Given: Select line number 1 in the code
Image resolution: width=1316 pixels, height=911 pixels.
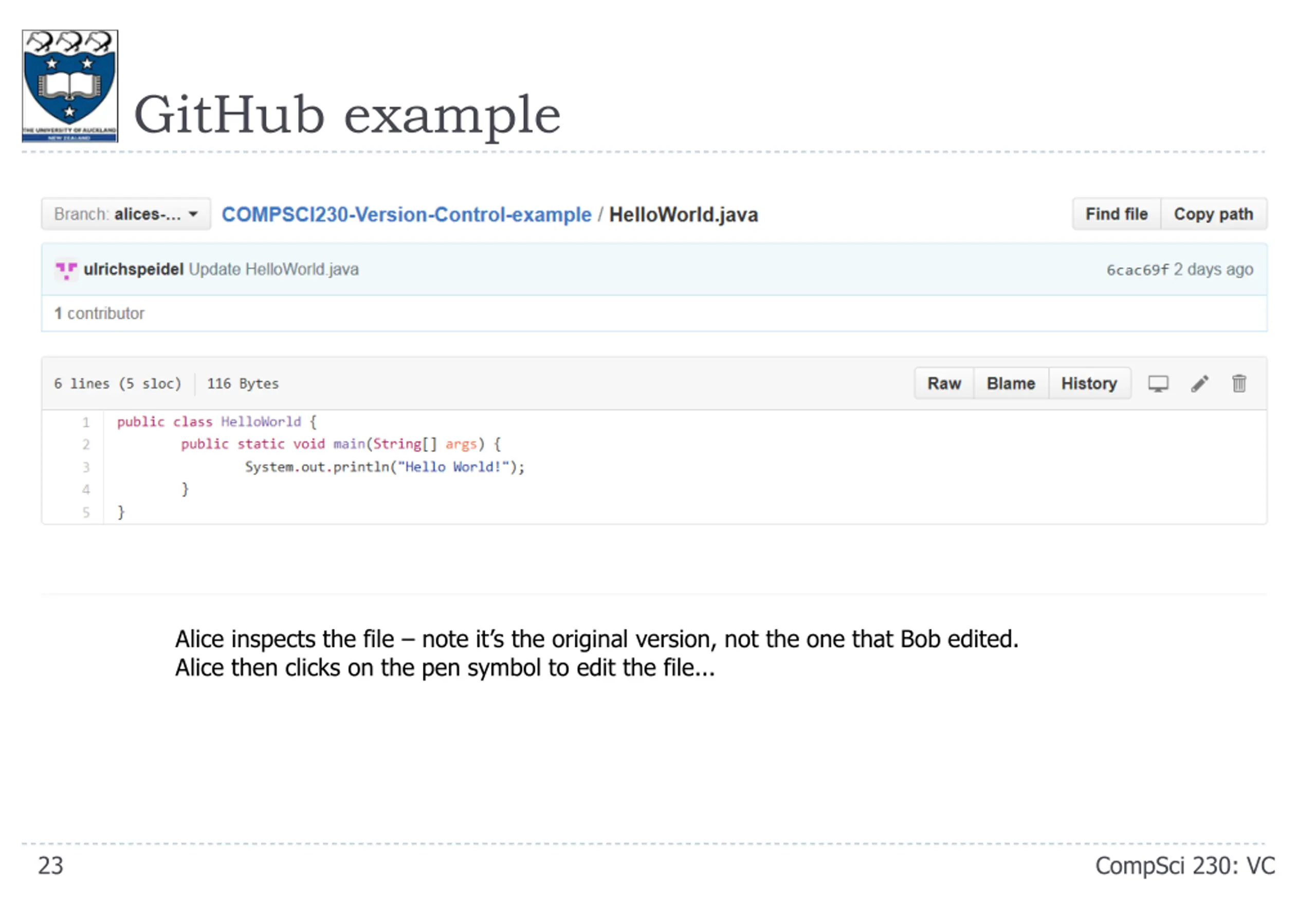Looking at the screenshot, I should point(86,423).
